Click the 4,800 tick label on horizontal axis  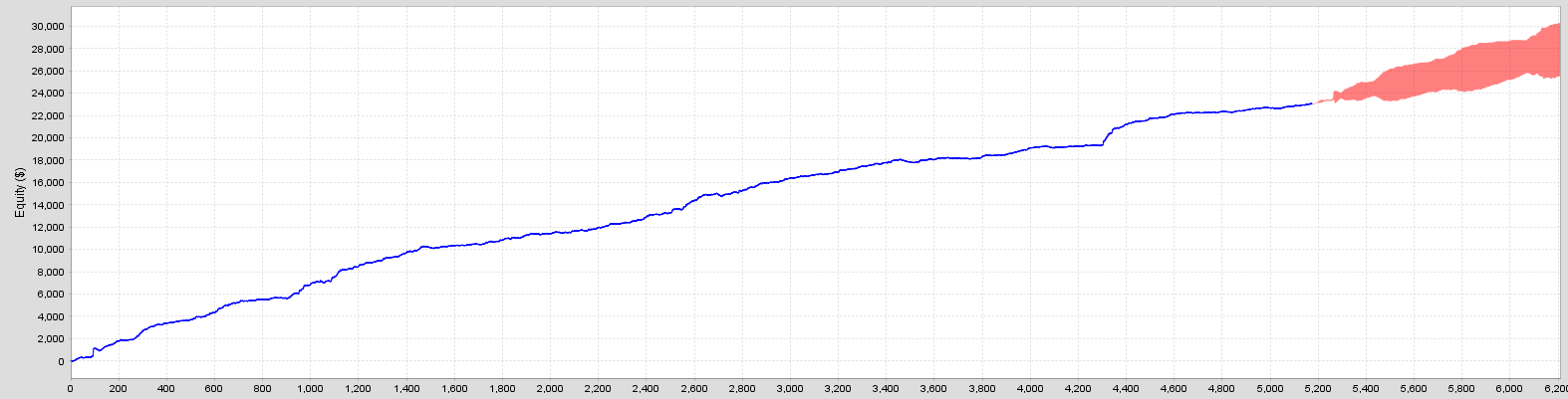pyautogui.click(x=1222, y=389)
